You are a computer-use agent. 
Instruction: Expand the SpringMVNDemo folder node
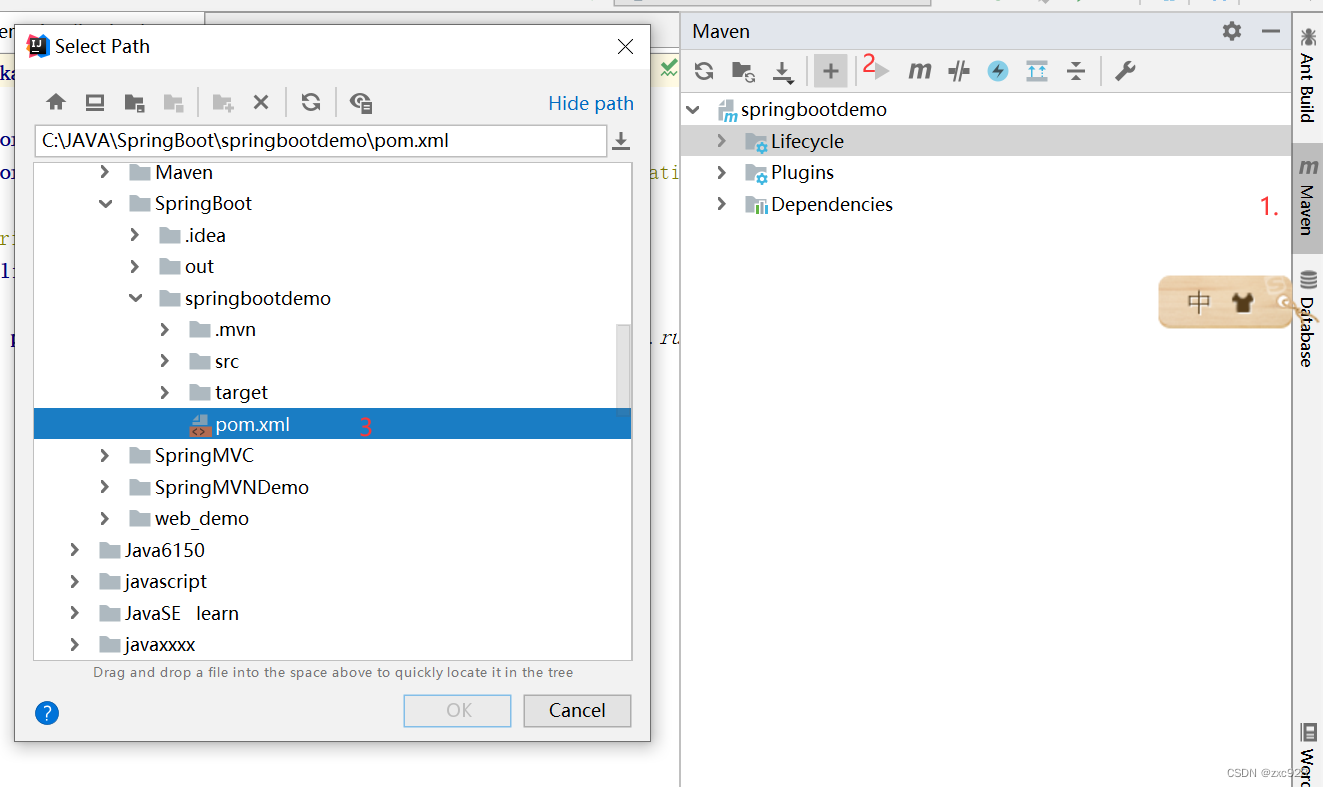click(x=105, y=487)
